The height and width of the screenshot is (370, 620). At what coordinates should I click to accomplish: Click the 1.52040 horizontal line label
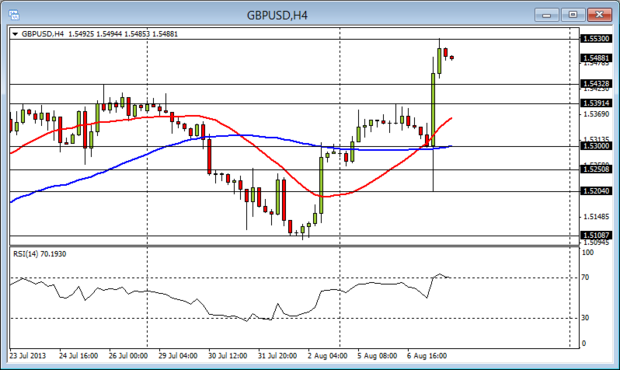click(596, 191)
